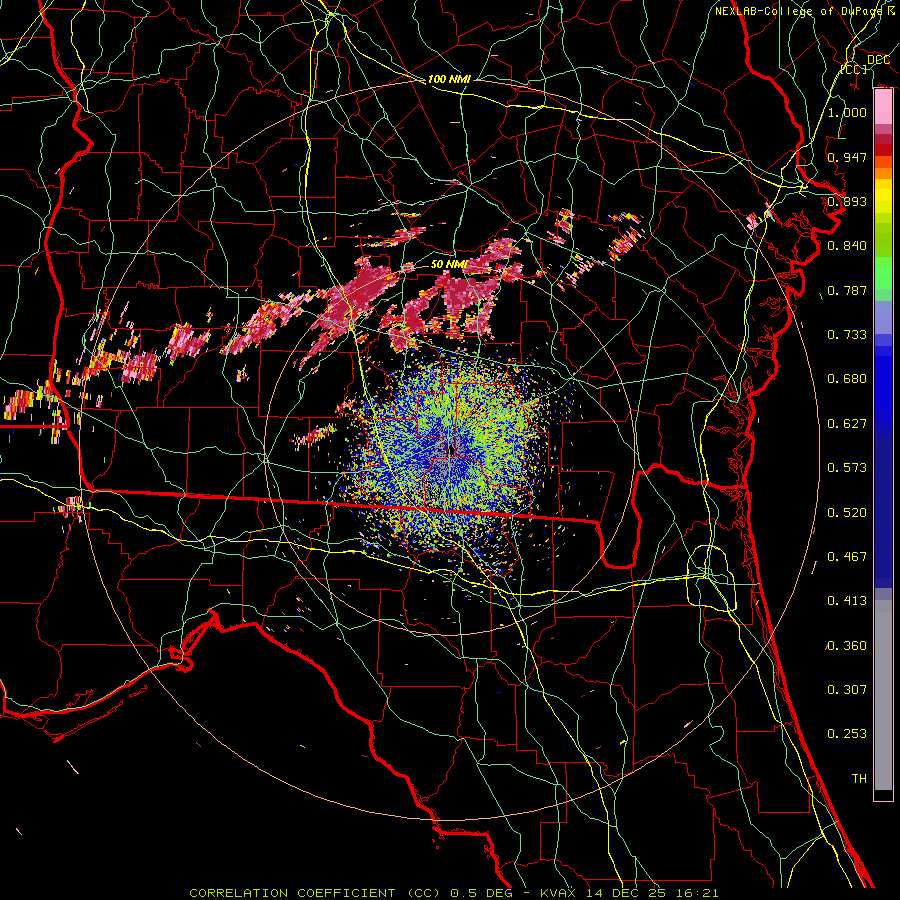
Task: Select the 0.467 scale value
Action: [x=847, y=557]
